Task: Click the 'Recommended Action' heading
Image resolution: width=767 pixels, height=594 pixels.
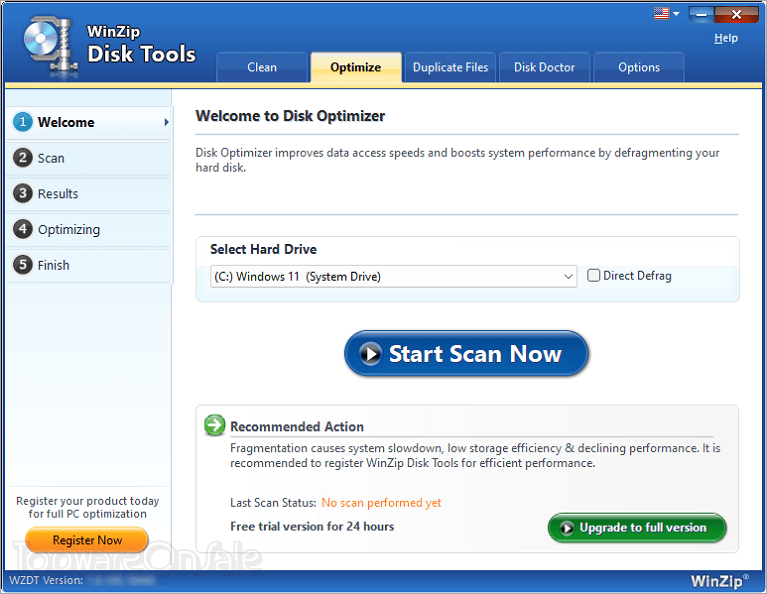Action: click(x=297, y=427)
